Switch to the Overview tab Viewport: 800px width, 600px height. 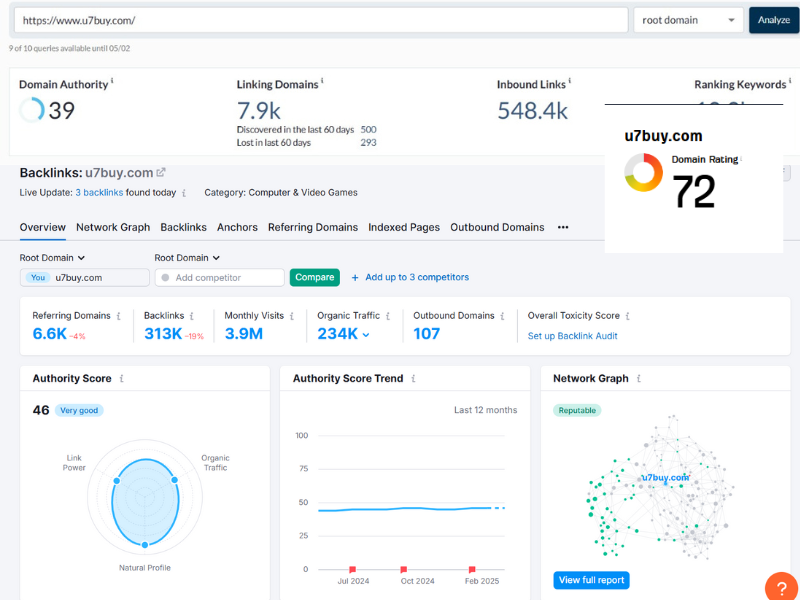pyautogui.click(x=43, y=227)
